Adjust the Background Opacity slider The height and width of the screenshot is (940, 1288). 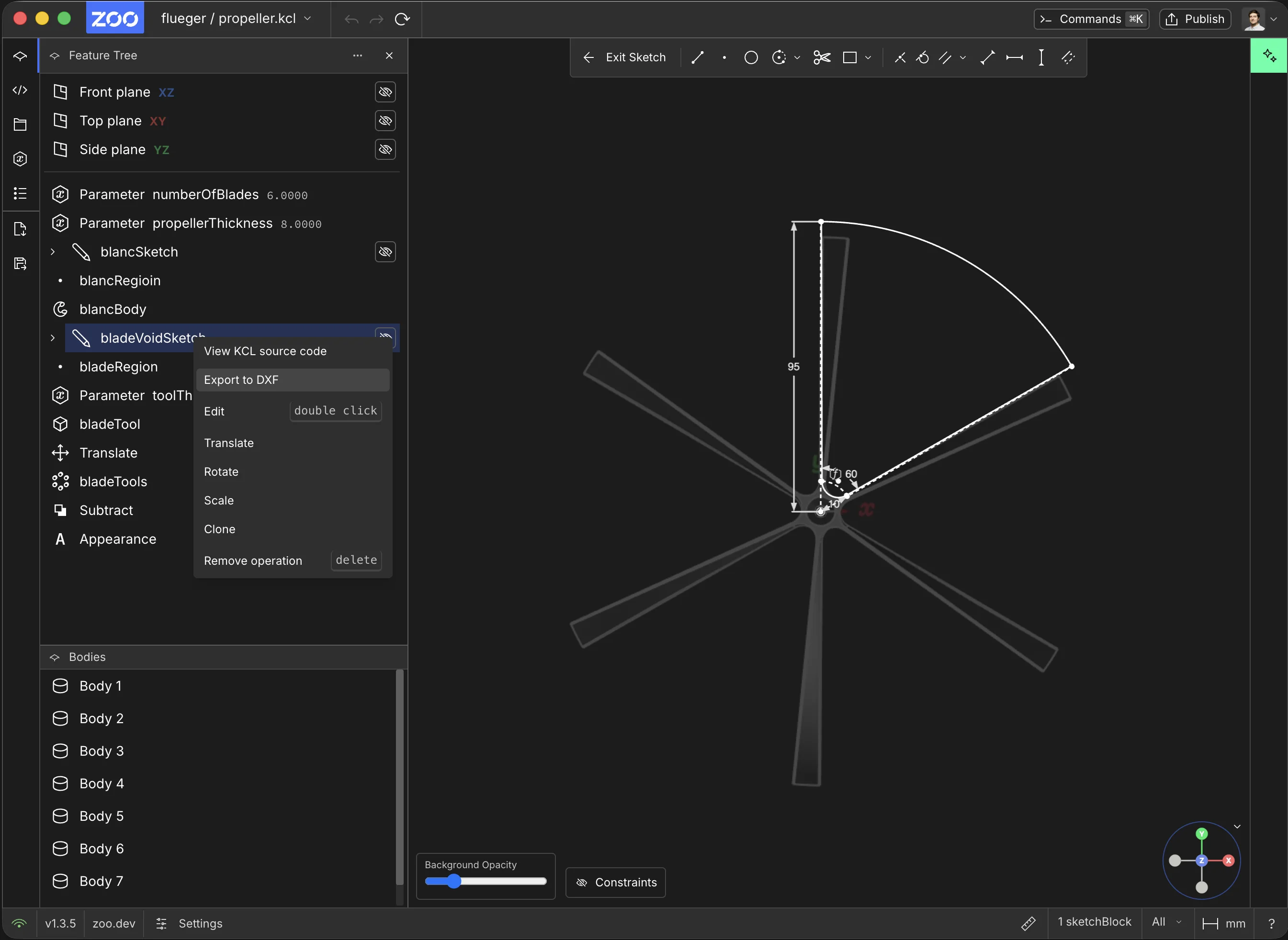(486, 882)
